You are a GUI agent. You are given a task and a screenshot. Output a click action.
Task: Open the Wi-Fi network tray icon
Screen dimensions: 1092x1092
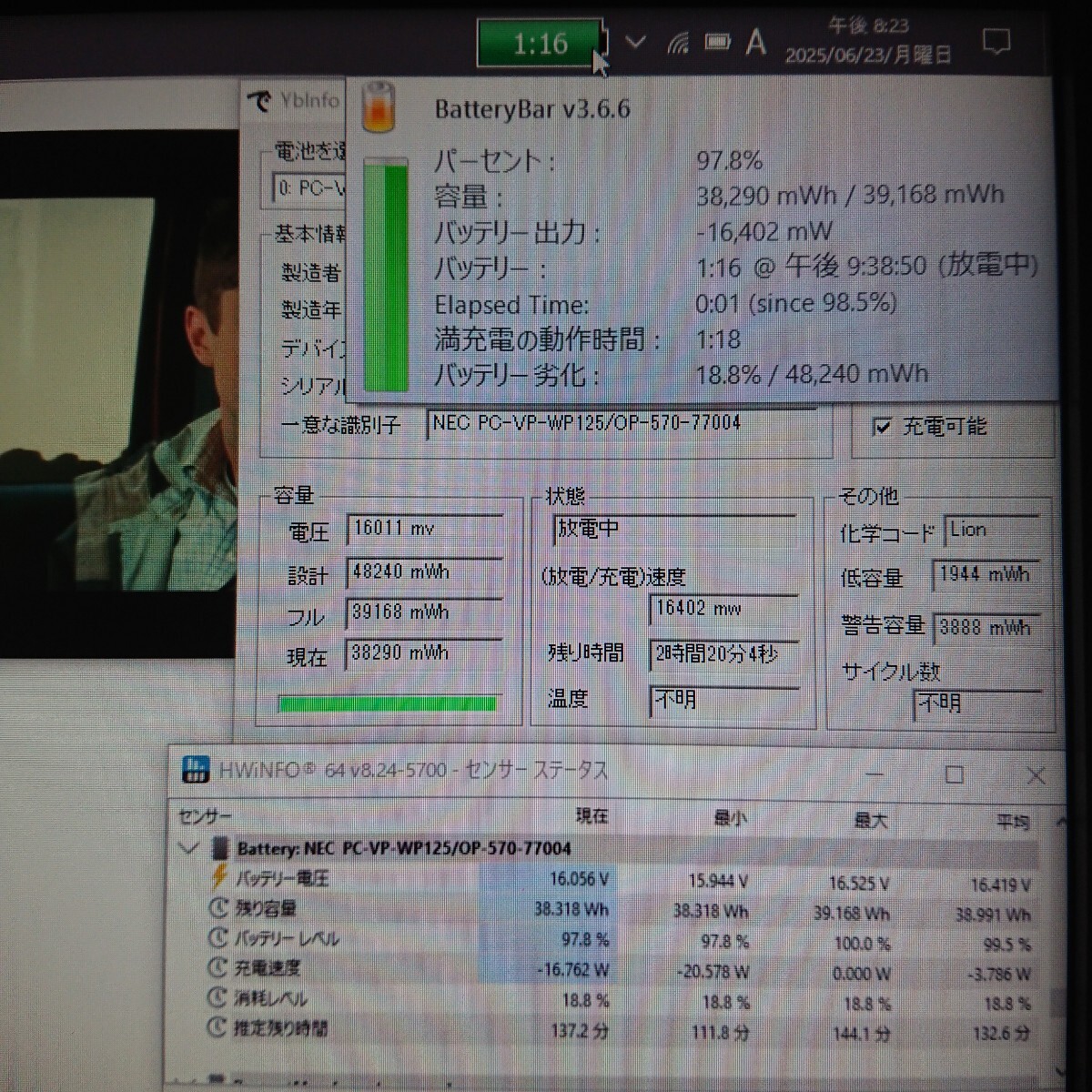click(x=678, y=43)
